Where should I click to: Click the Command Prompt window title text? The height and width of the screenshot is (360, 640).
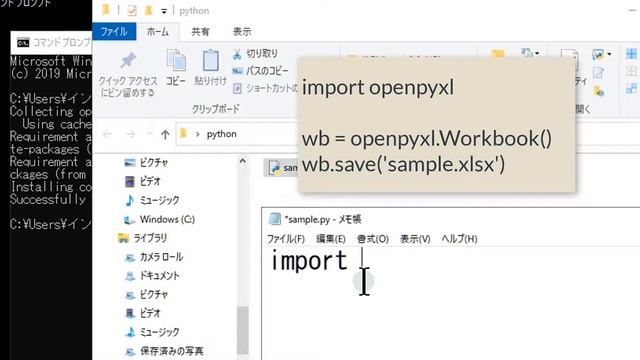click(x=62, y=42)
